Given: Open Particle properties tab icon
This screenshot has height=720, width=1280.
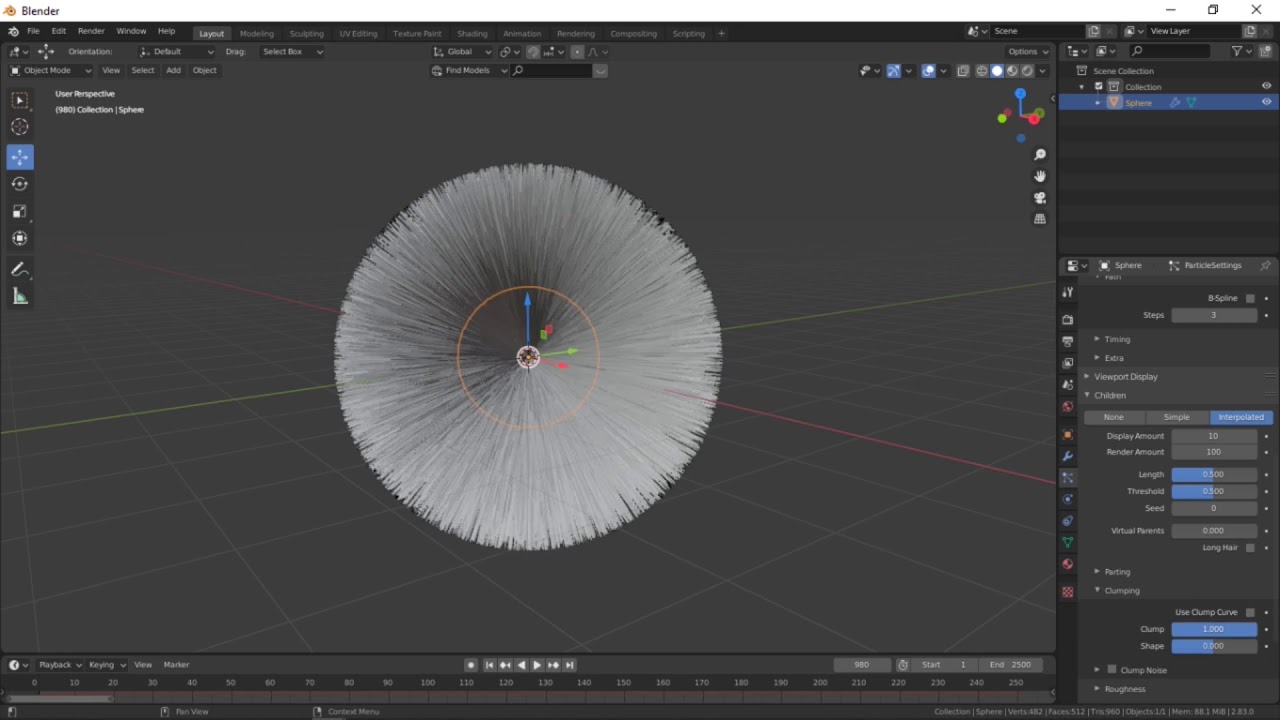Looking at the screenshot, I should (x=1068, y=478).
